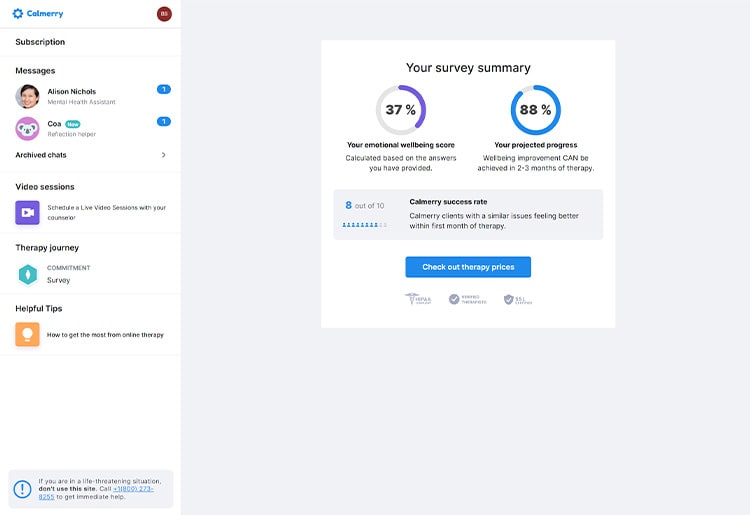This screenshot has height=515, width=750.
Task: Click the Calmerry gear logo icon
Action: tap(18, 13)
